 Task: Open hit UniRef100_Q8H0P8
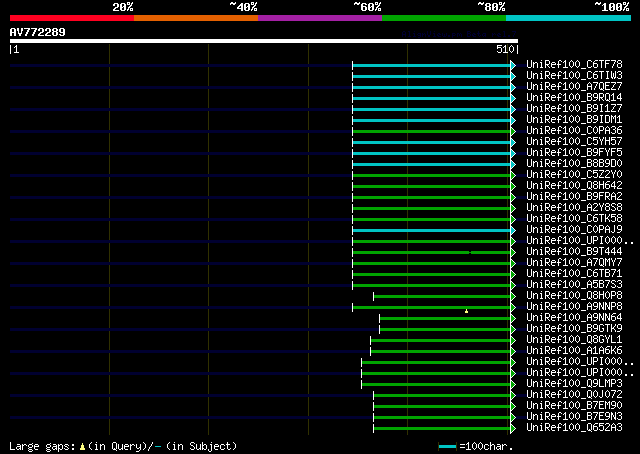pos(574,296)
